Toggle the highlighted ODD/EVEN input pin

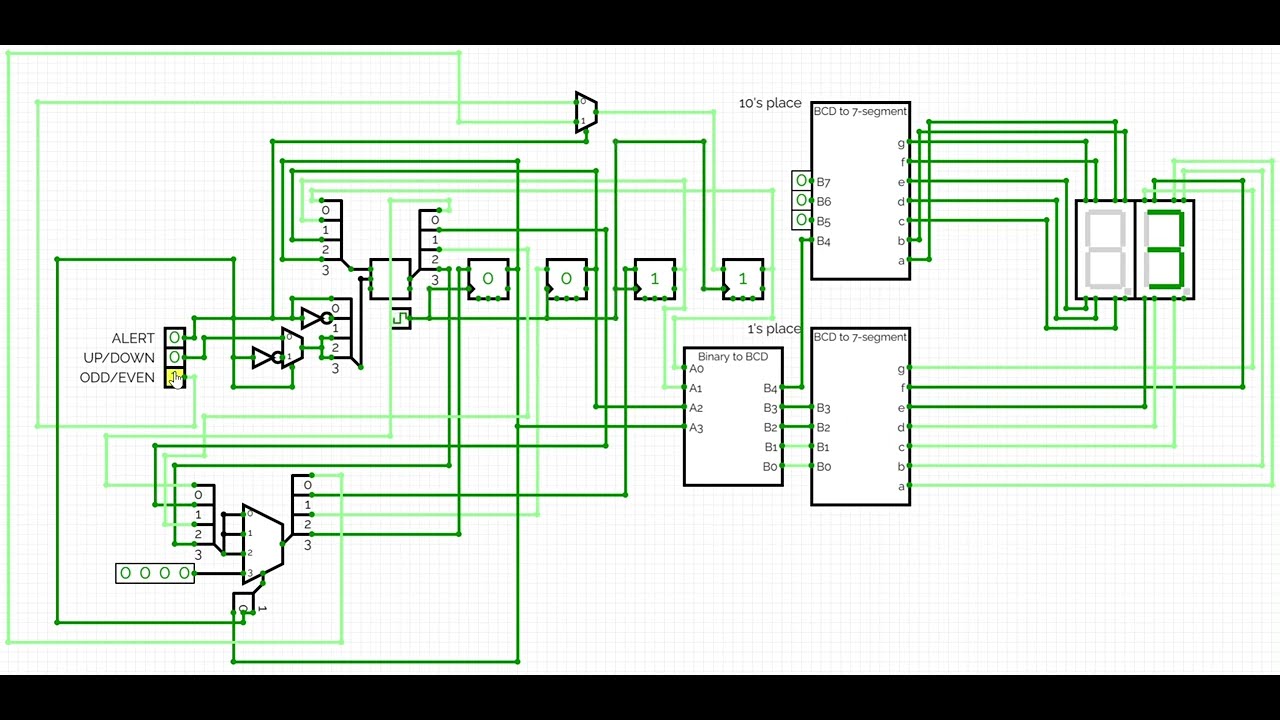pos(175,377)
